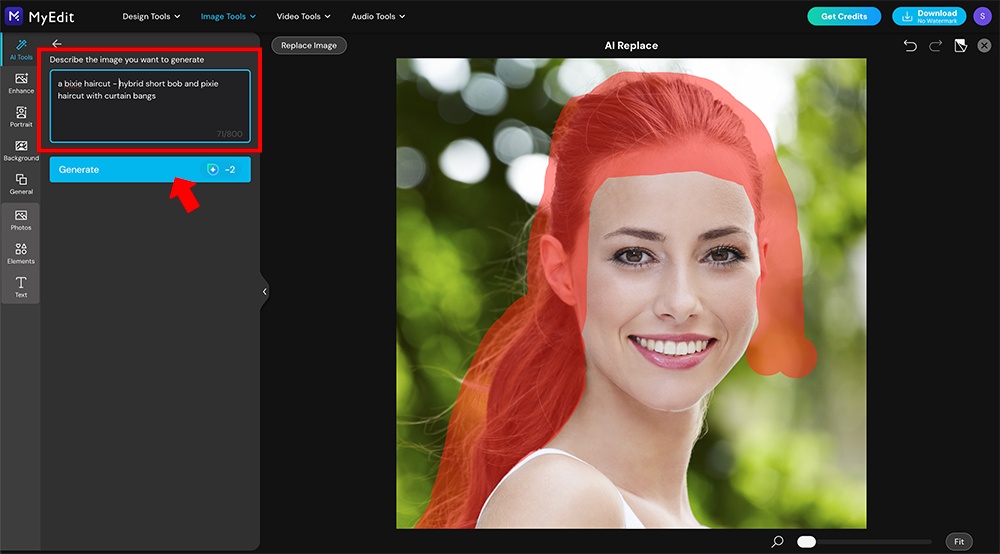This screenshot has height=554, width=1000.
Task: Open the Image Tools dropdown menu
Action: pyautogui.click(x=228, y=17)
